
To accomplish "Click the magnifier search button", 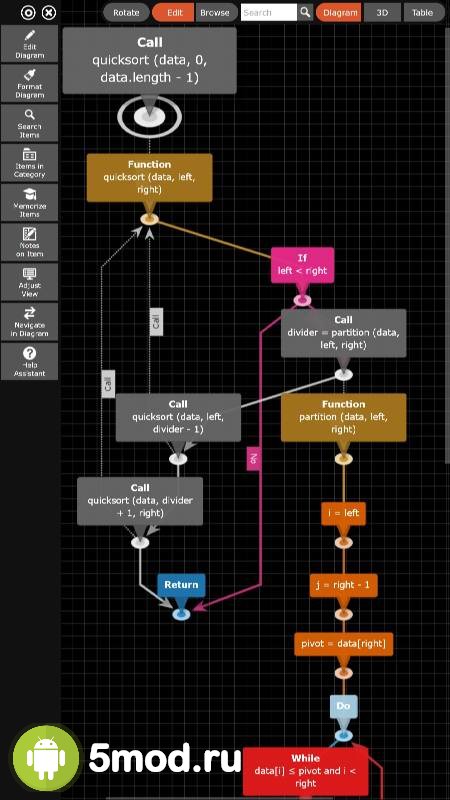I will click(305, 12).
